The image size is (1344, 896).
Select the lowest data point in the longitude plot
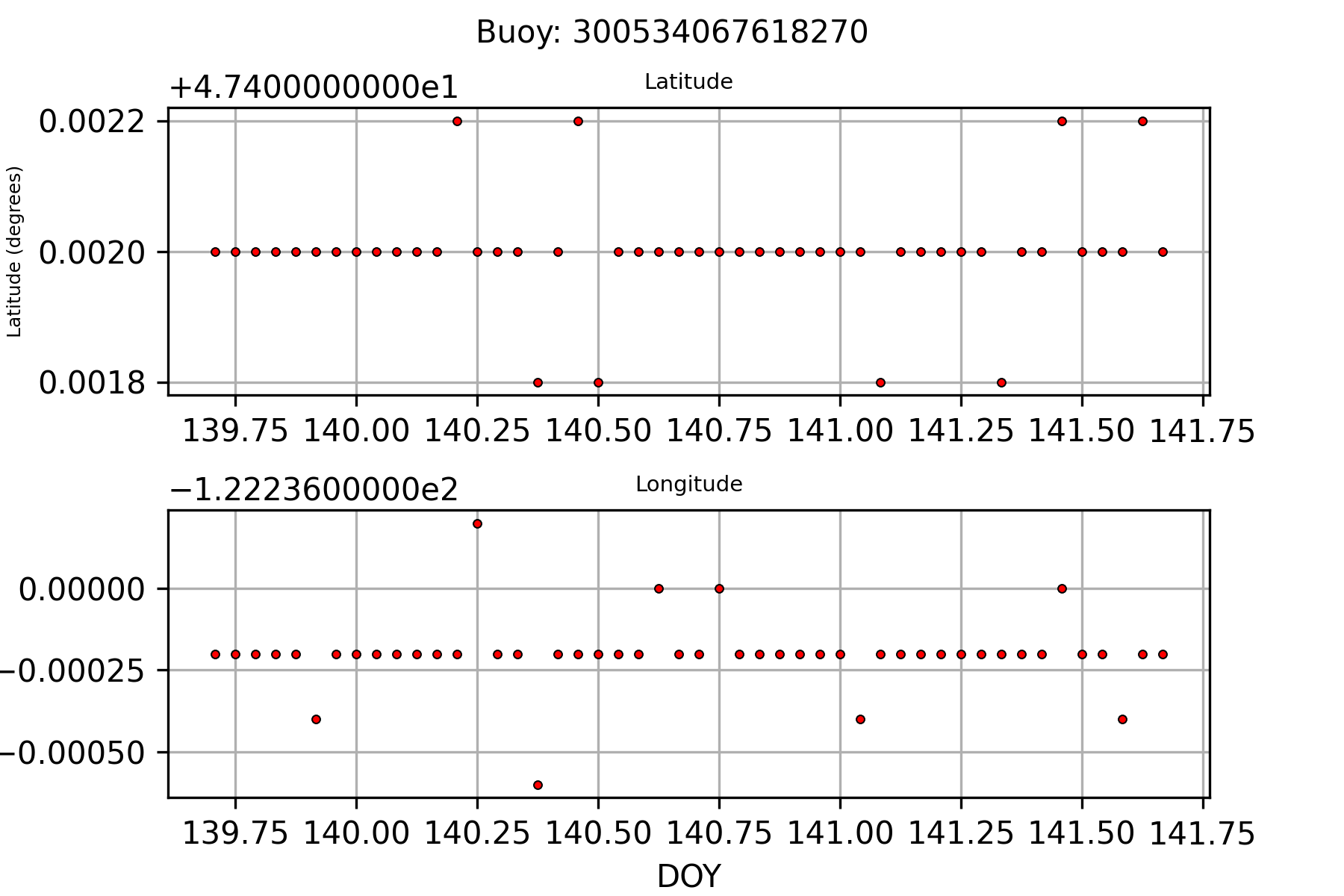[538, 785]
